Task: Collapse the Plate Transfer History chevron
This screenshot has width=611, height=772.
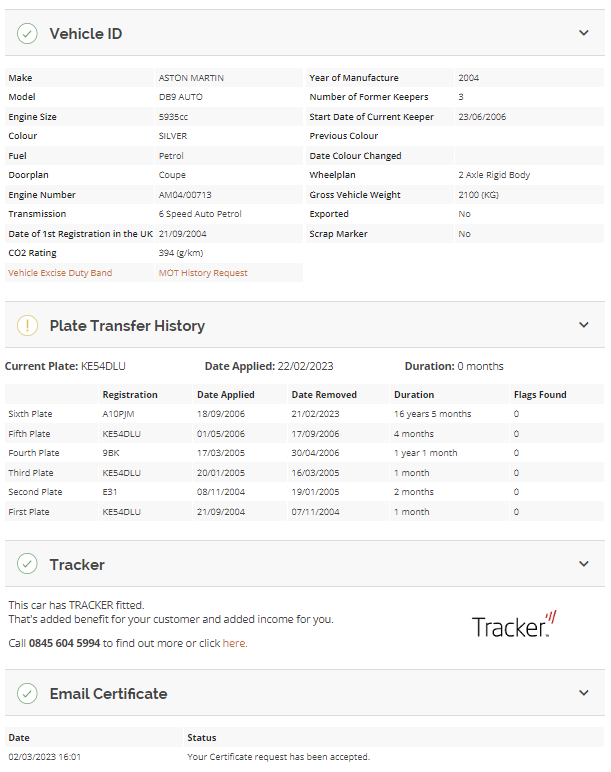Action: pyautogui.click(x=584, y=325)
